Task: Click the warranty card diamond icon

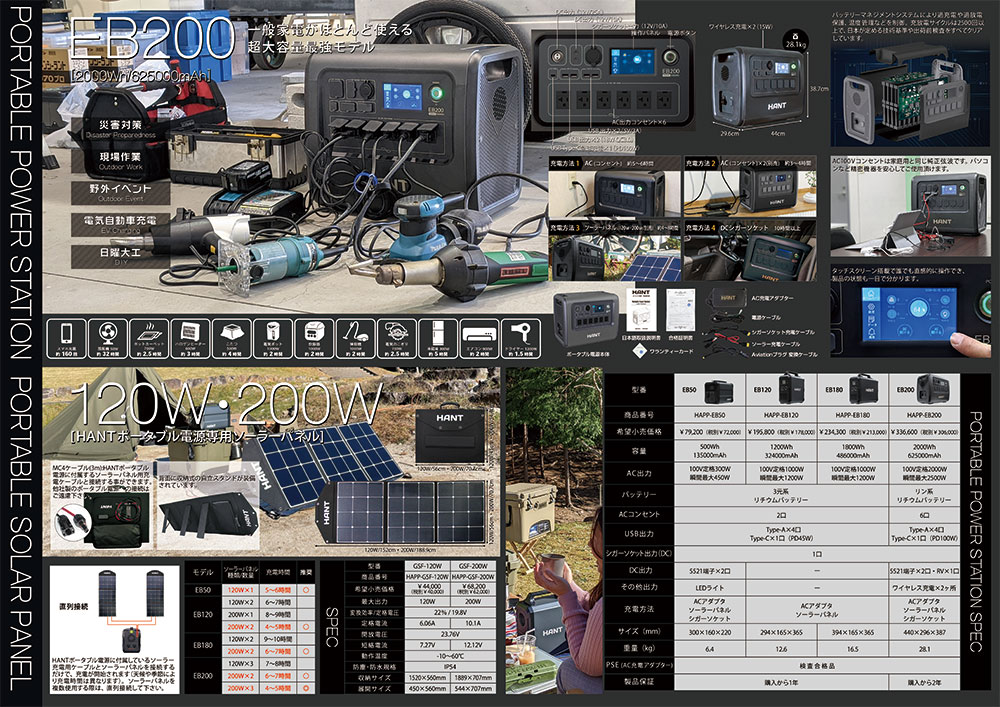Action: 639,350
